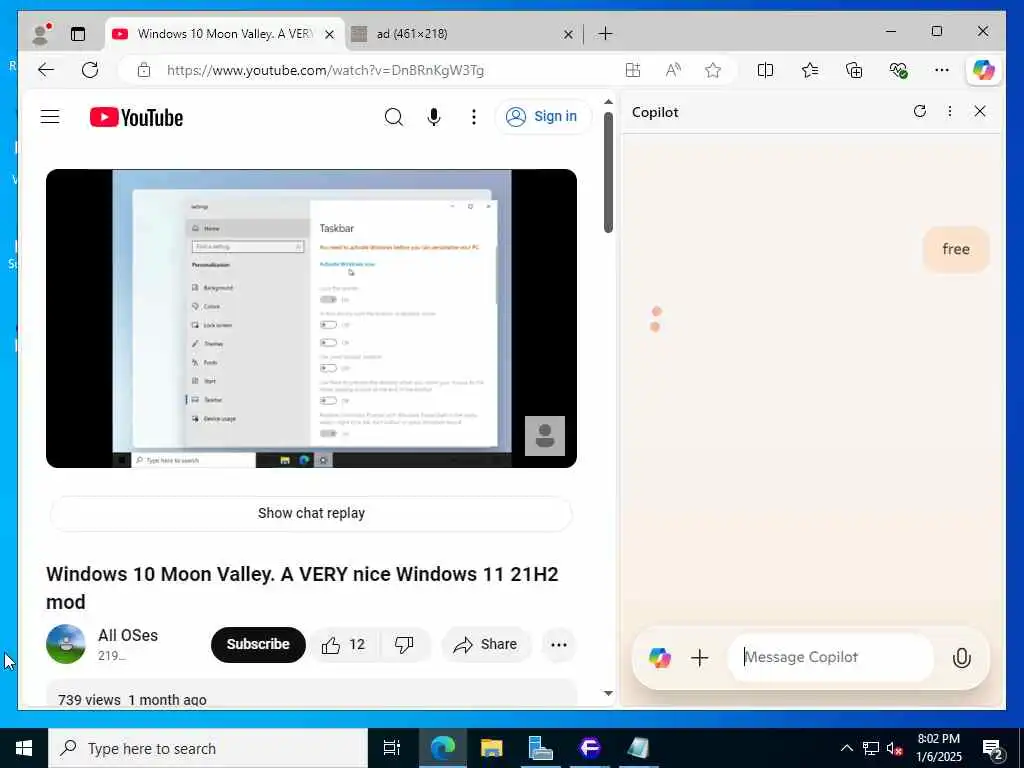
Task: Open Collections icon in Edge toolbar
Action: [x=854, y=70]
